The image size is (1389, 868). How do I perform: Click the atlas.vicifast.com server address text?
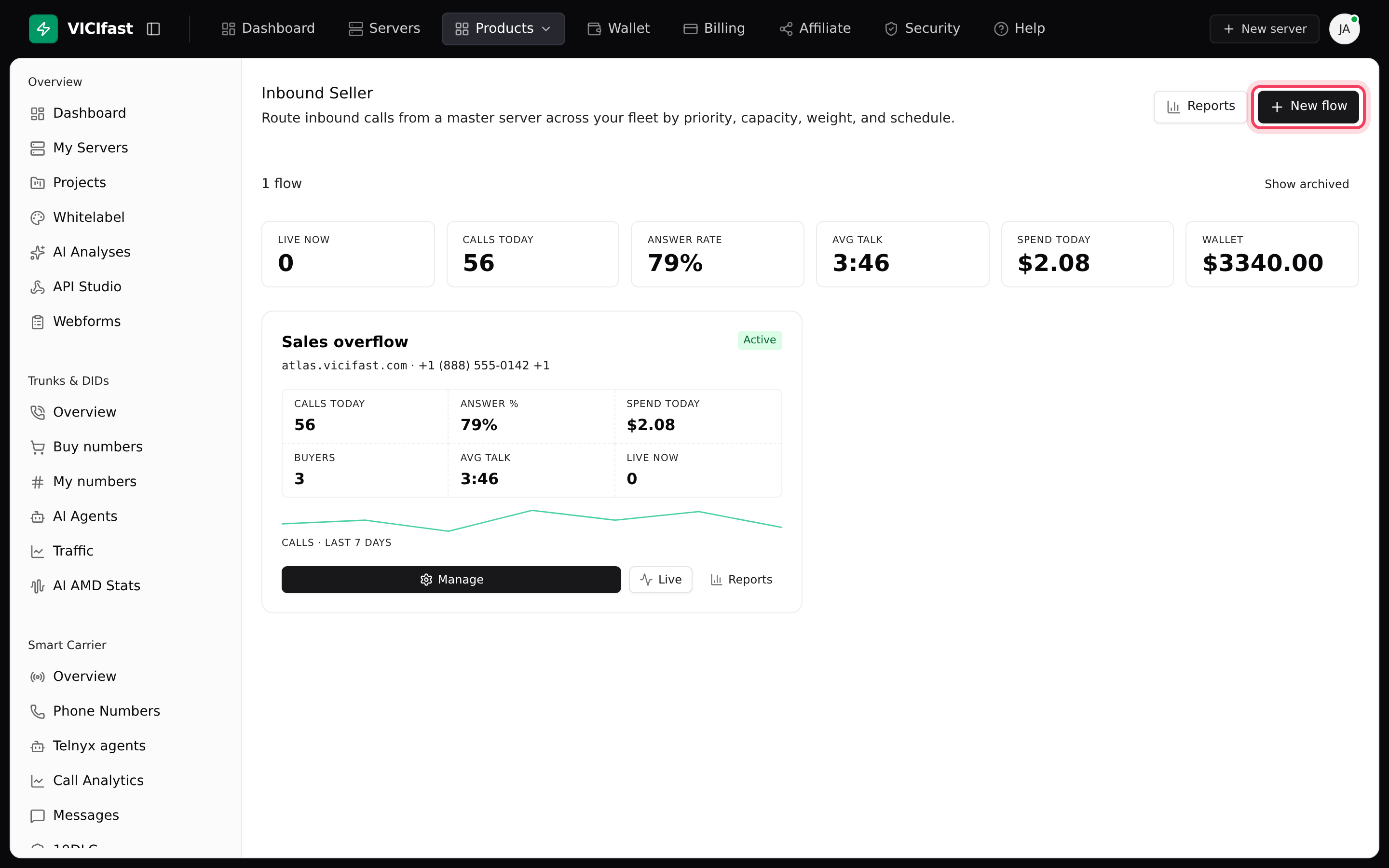click(x=344, y=366)
